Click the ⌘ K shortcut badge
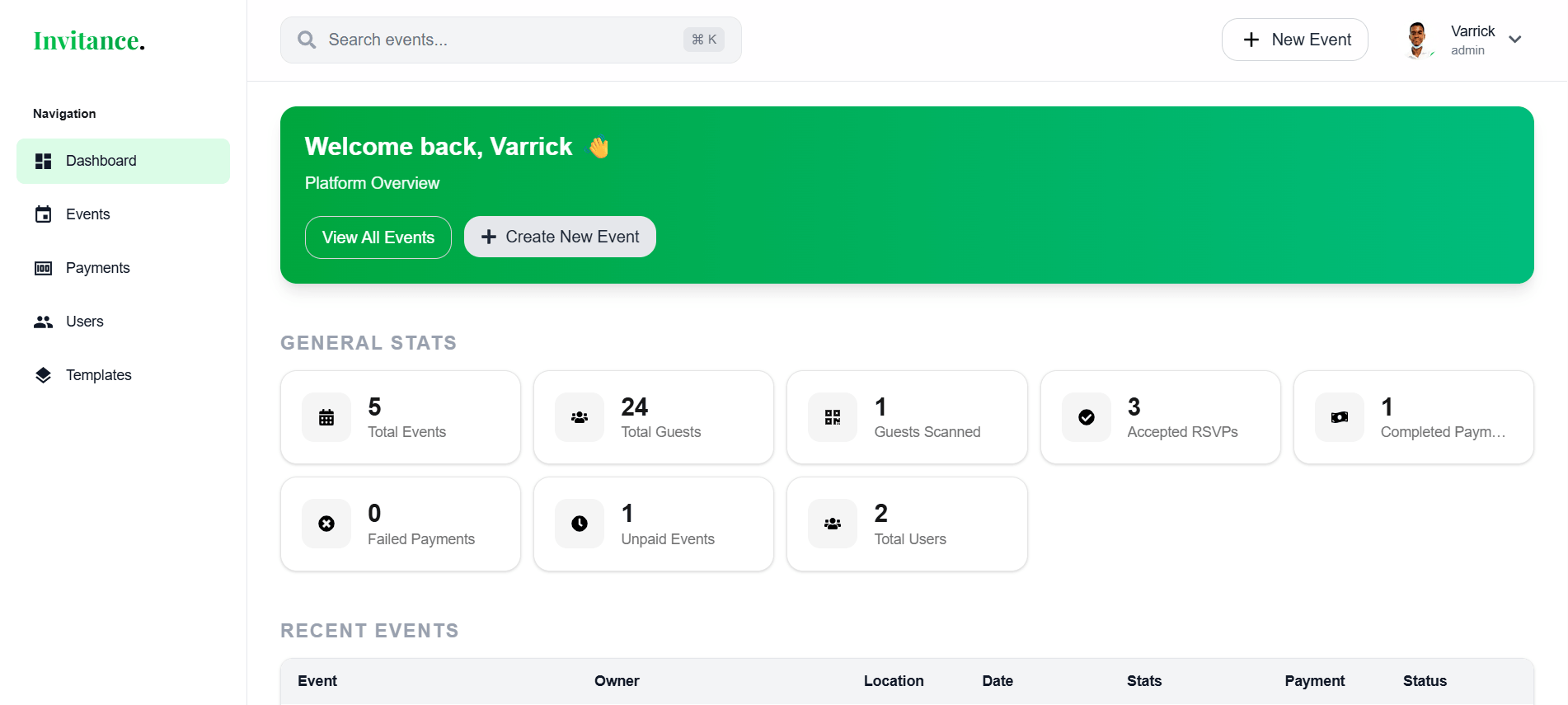 pos(704,40)
